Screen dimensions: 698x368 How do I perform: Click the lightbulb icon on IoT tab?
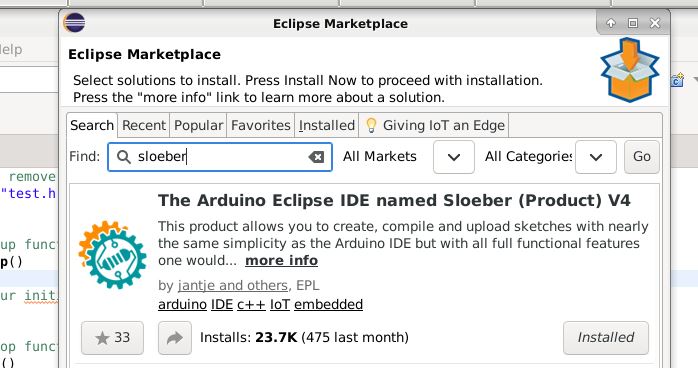coord(371,125)
